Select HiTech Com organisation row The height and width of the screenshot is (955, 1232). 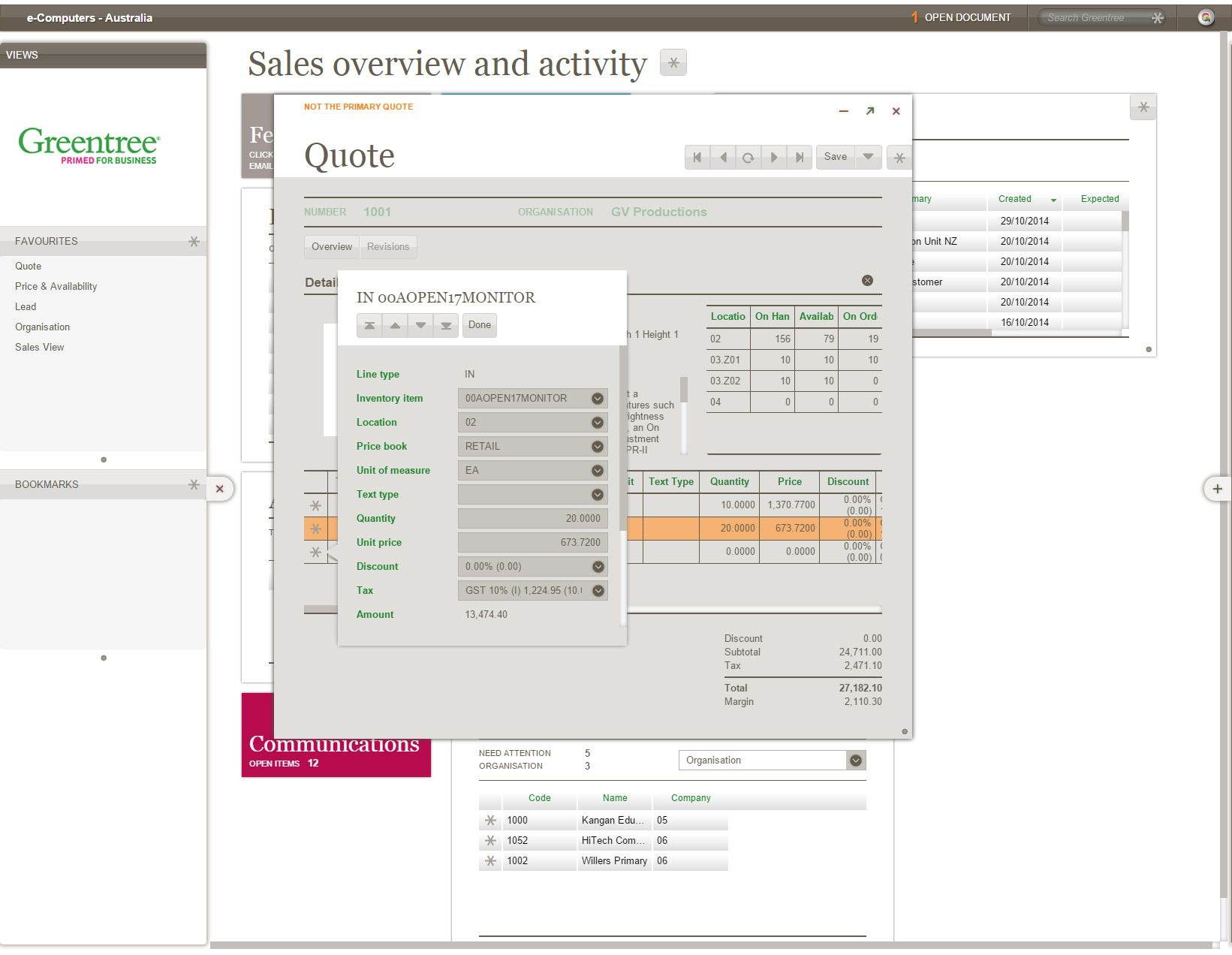coord(604,840)
